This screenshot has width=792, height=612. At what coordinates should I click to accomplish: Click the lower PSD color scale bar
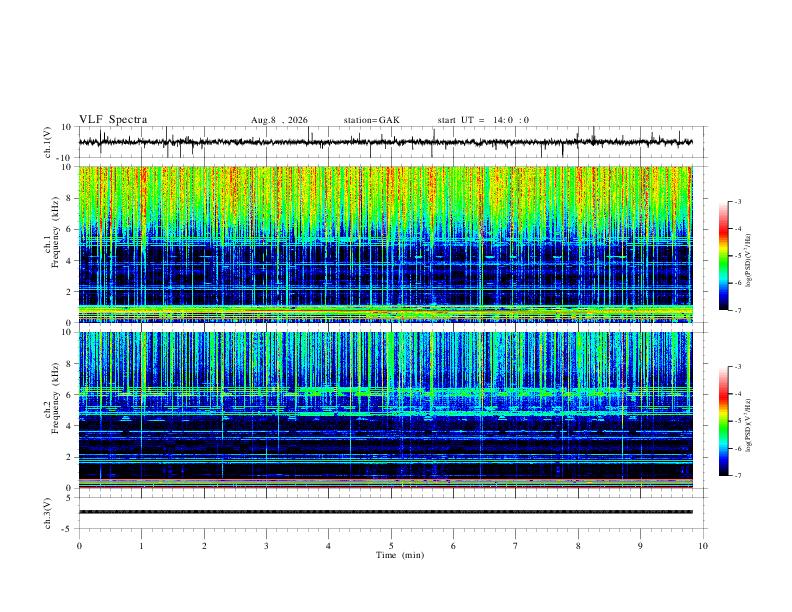[x=723, y=421]
